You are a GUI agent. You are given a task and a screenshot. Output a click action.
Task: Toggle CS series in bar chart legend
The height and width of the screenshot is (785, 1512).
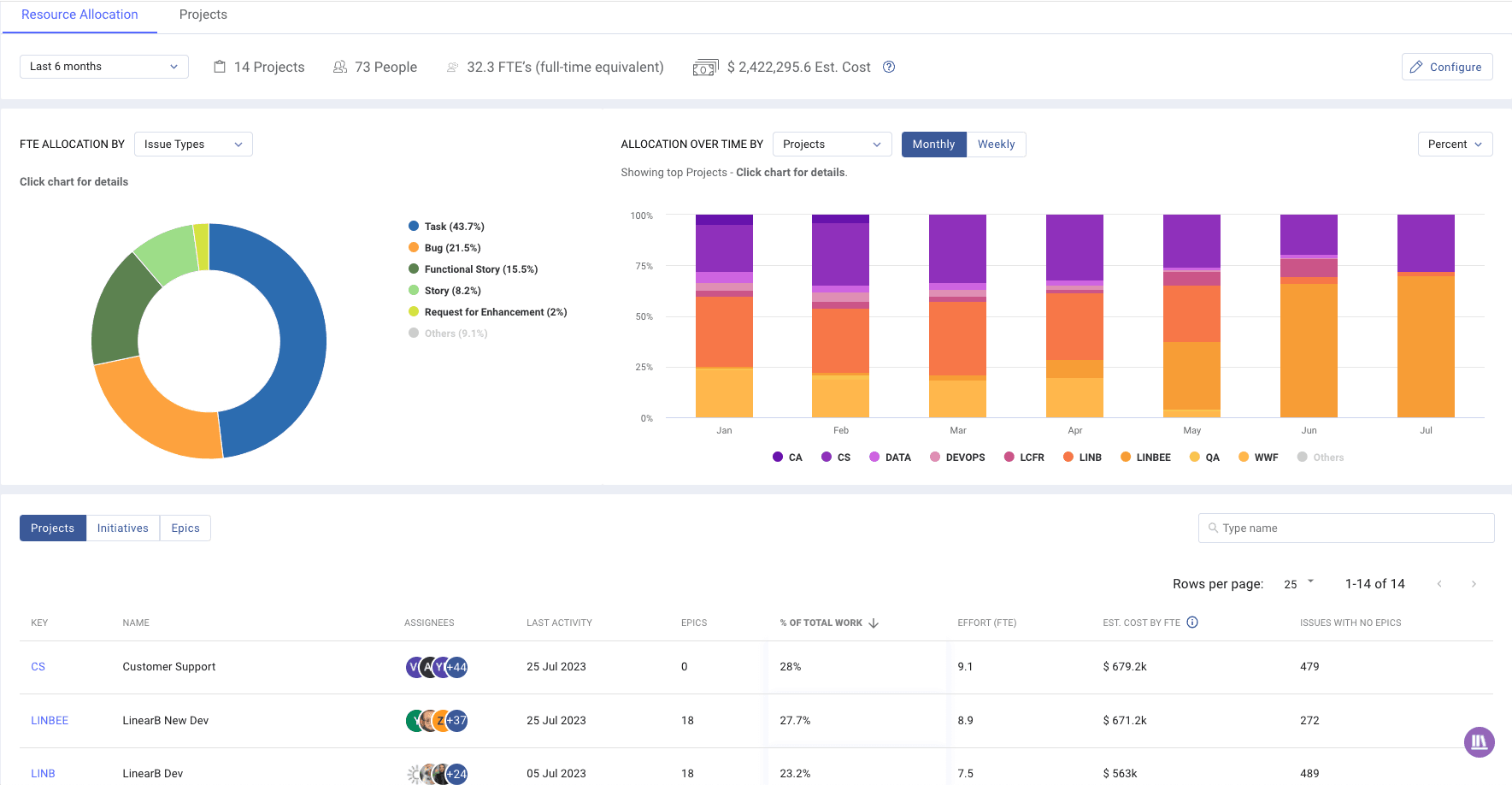836,457
